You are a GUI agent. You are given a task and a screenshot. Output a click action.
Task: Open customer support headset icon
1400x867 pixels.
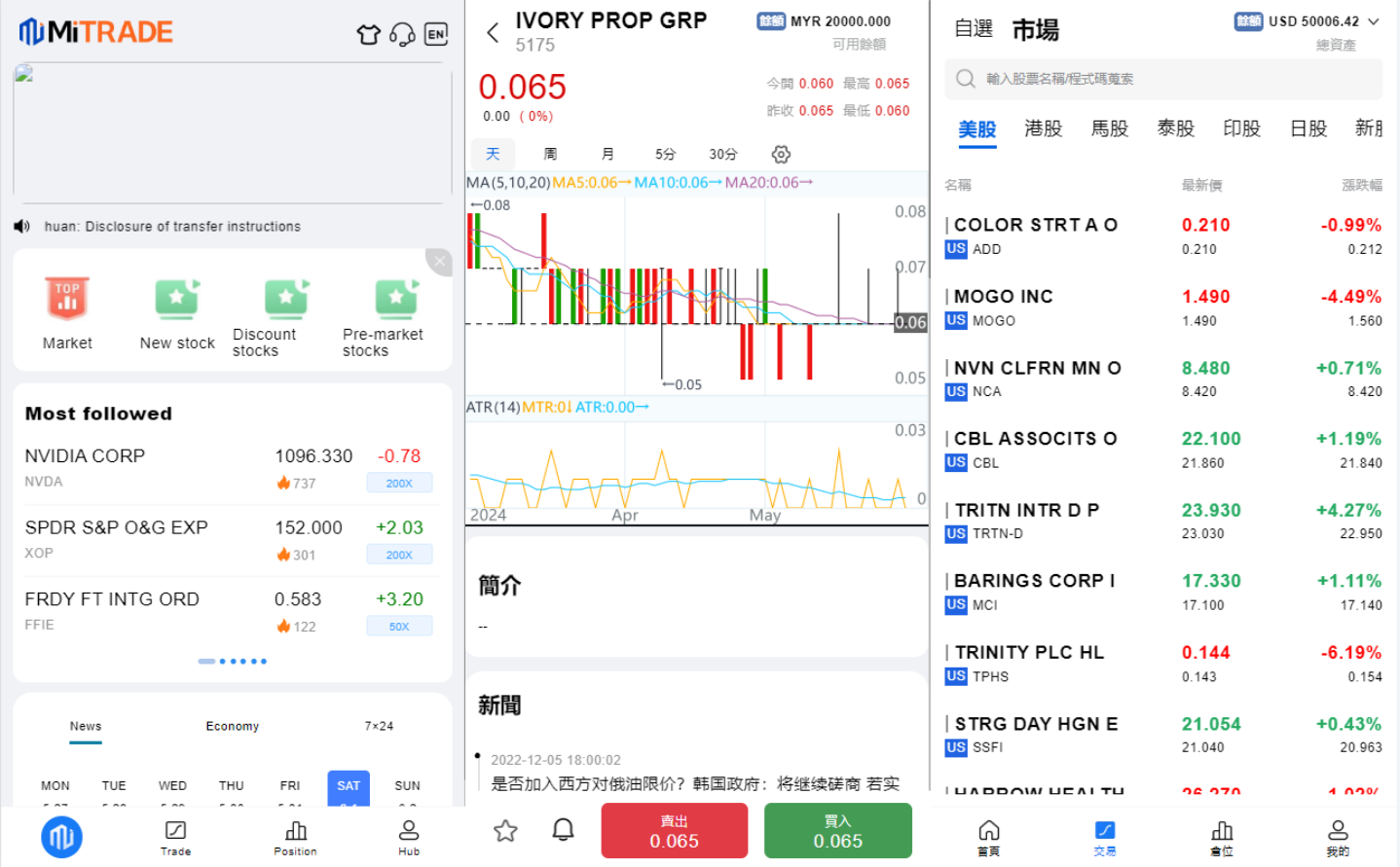coord(402,35)
